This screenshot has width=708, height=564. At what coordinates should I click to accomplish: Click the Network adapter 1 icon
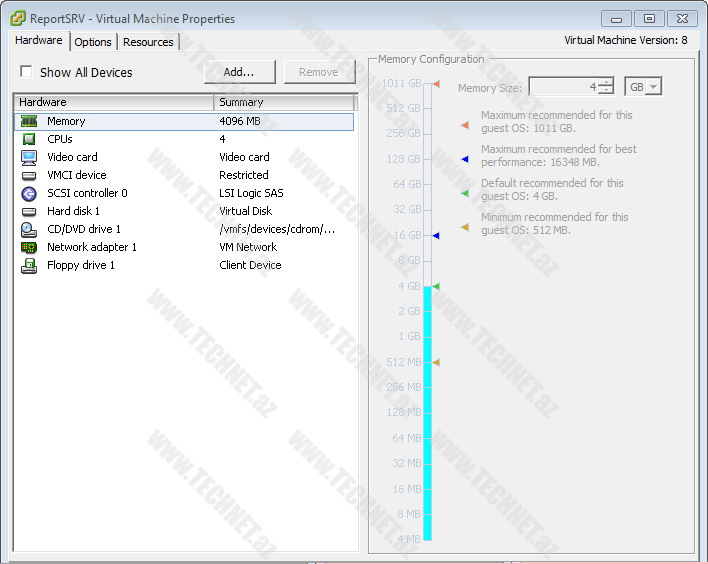[29, 247]
